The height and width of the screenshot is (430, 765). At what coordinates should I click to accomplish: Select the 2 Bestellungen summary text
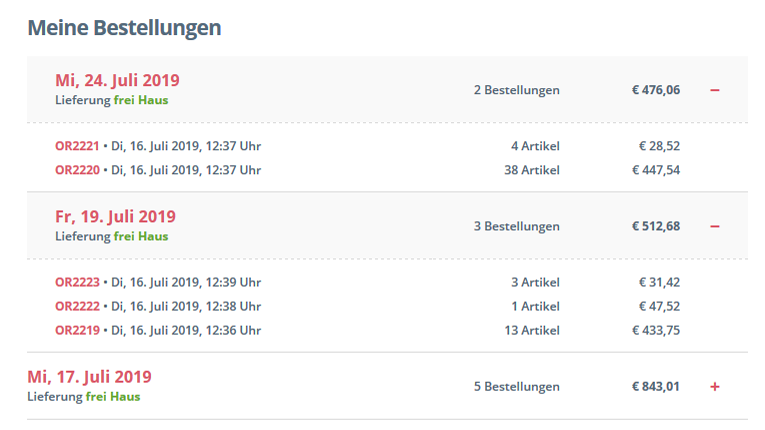517,90
